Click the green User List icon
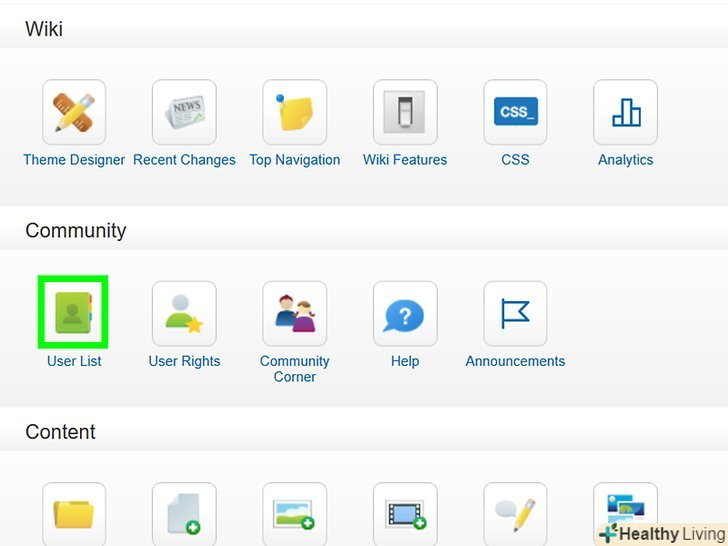Screen dimensions: 728x546 pos(73,313)
